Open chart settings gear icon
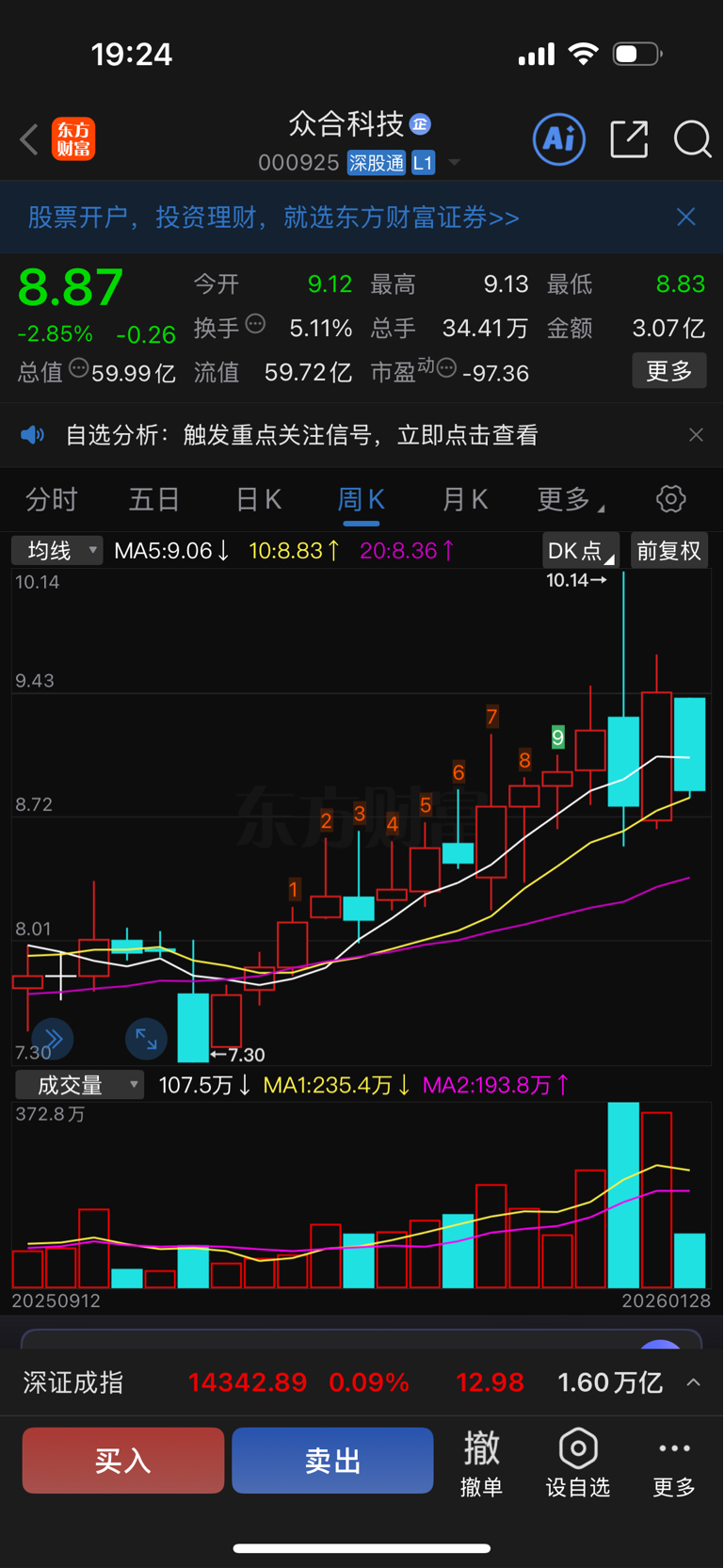The height and width of the screenshot is (1568, 724). [671, 498]
